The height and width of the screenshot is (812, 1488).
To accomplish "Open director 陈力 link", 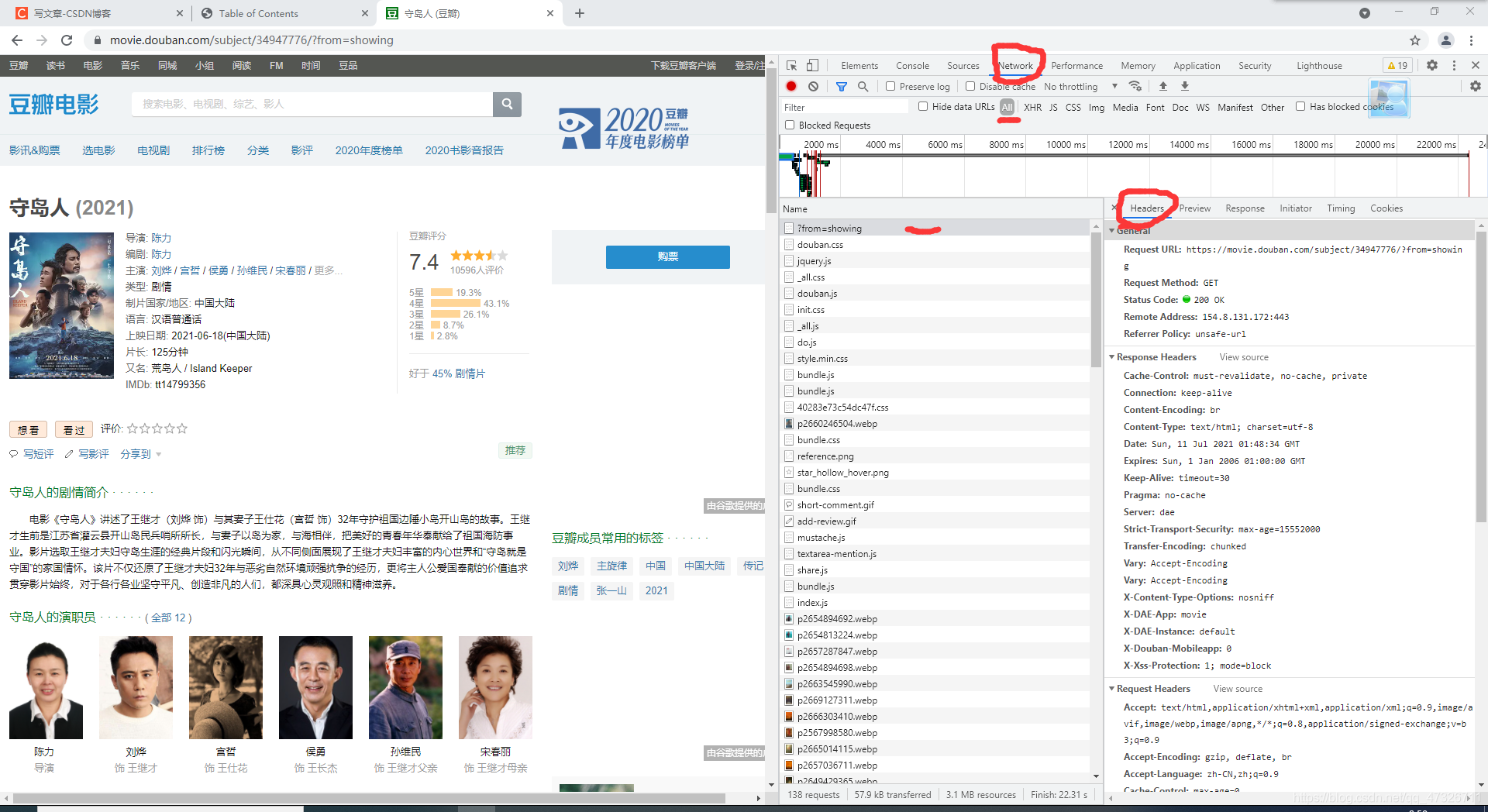I will point(161,238).
